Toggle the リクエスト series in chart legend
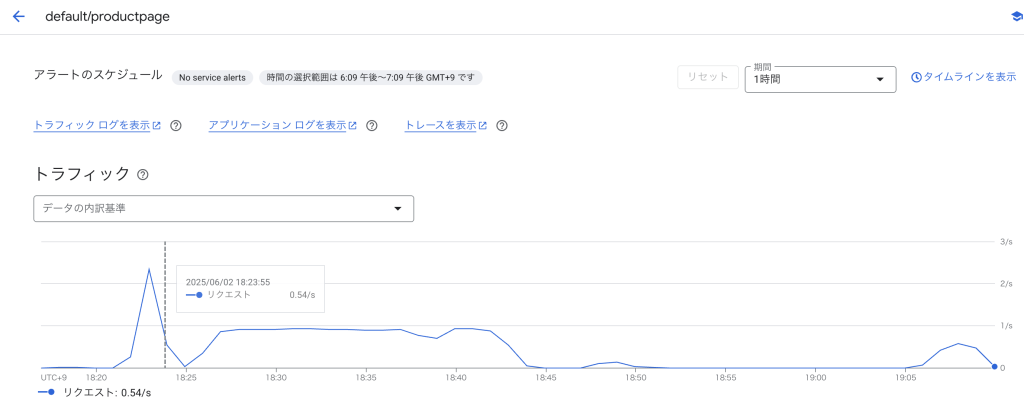This screenshot has height=416, width=1024. click(93, 393)
